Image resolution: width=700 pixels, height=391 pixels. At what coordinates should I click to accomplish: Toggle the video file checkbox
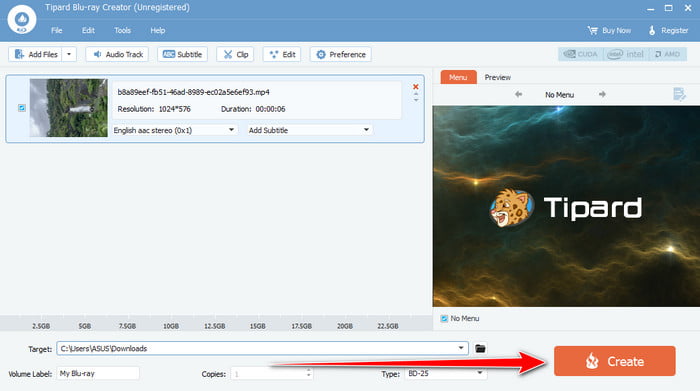[22, 108]
